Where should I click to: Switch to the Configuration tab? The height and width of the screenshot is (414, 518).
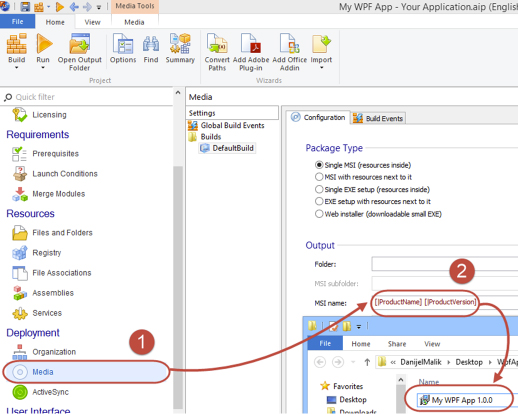point(318,118)
